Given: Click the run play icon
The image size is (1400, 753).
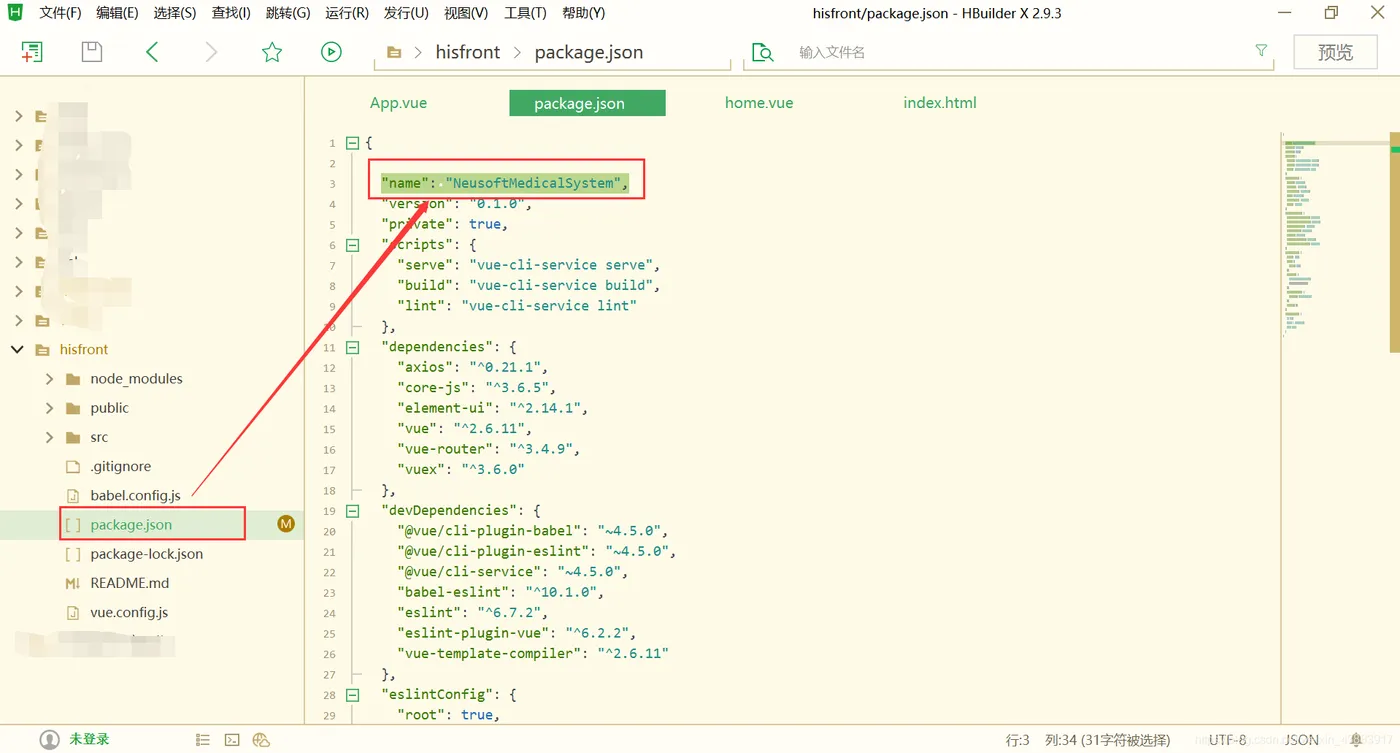Looking at the screenshot, I should pos(331,52).
